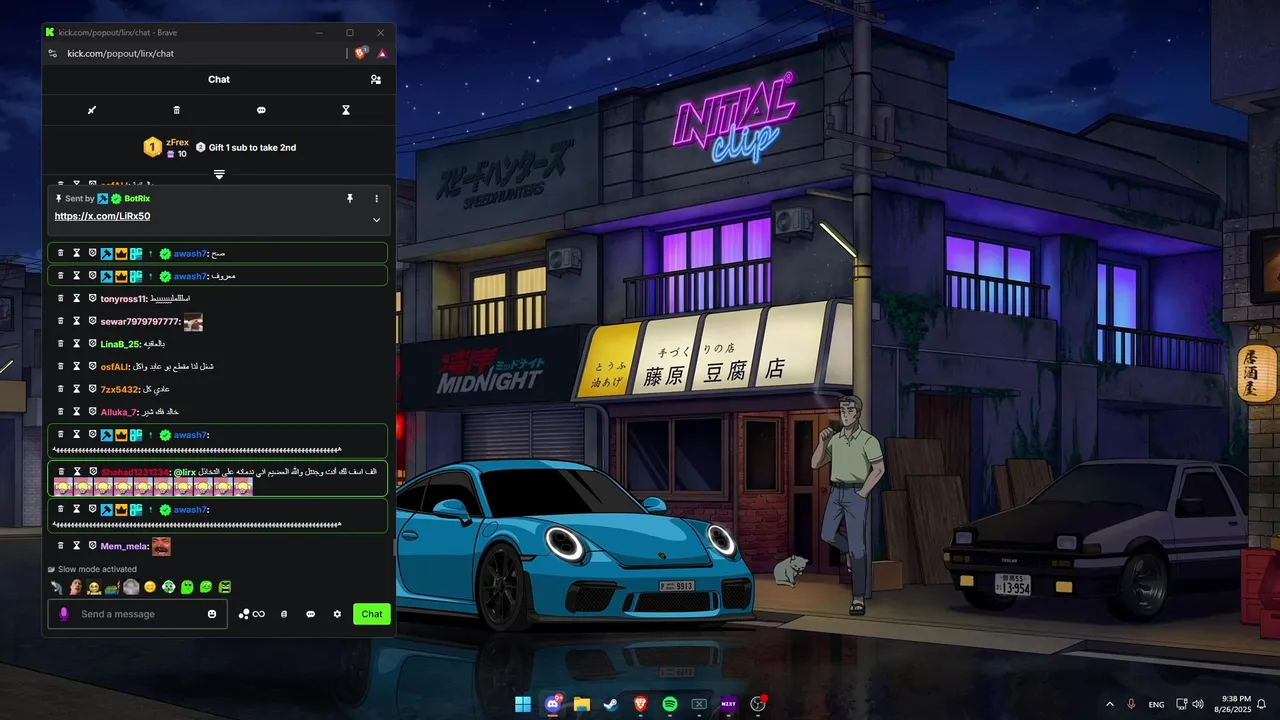1280x720 pixels.
Task: Open Windows Start menu on taskbar
Action: pyautogui.click(x=523, y=704)
